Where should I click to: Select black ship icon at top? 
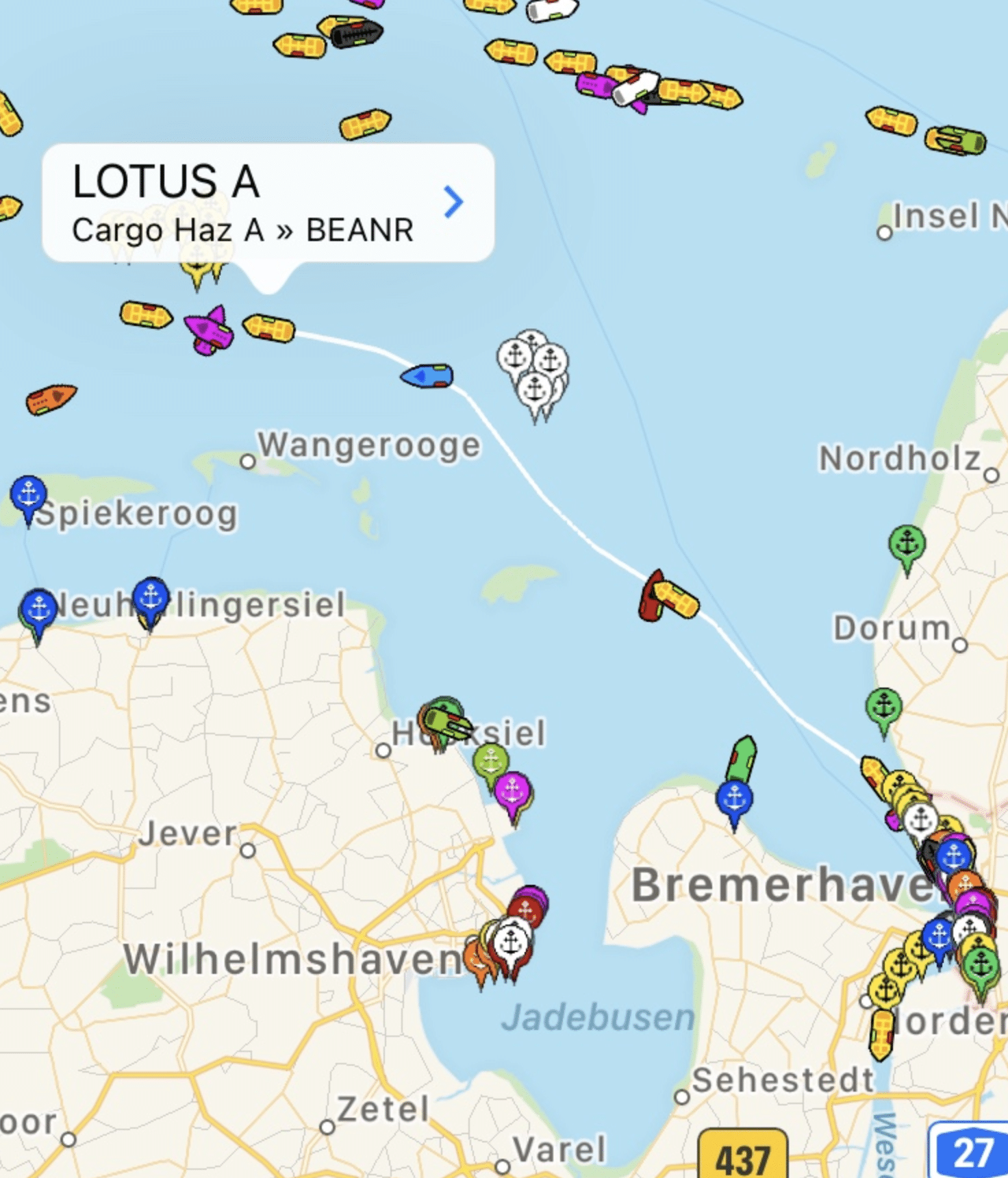(x=356, y=33)
